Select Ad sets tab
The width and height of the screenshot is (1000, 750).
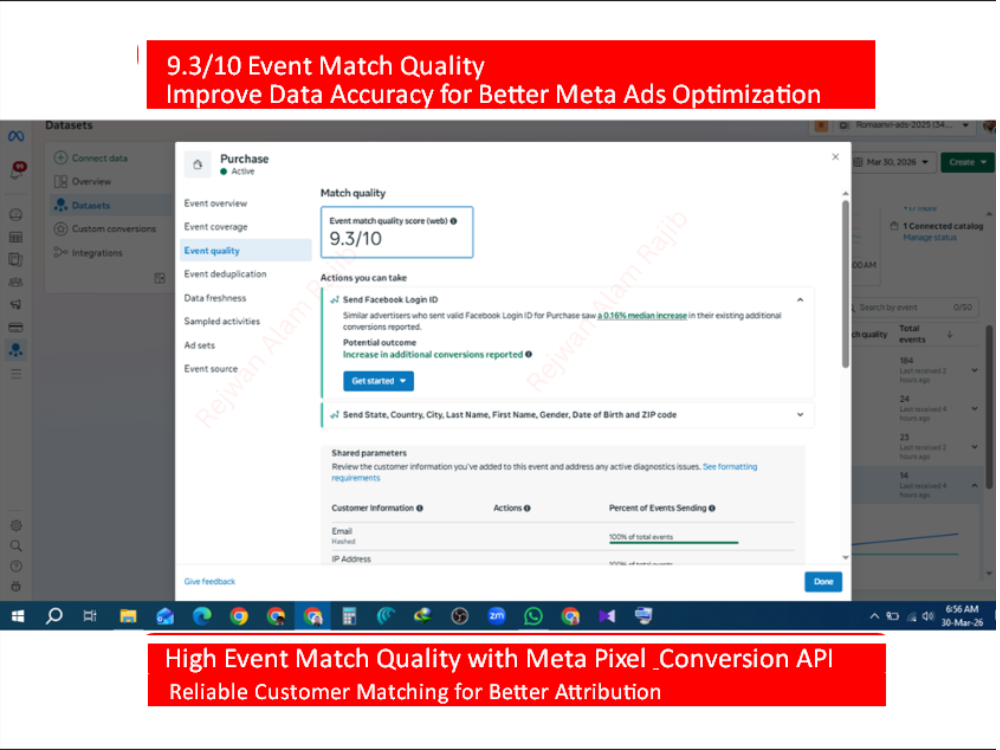[200, 346]
